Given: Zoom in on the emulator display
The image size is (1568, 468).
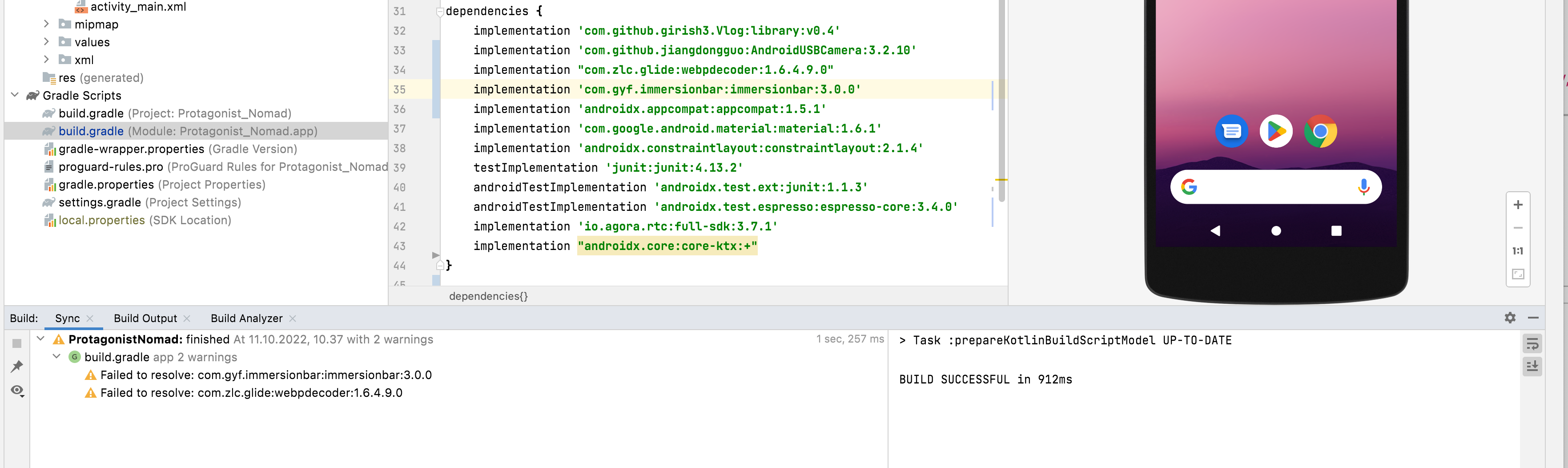Looking at the screenshot, I should click(1518, 205).
